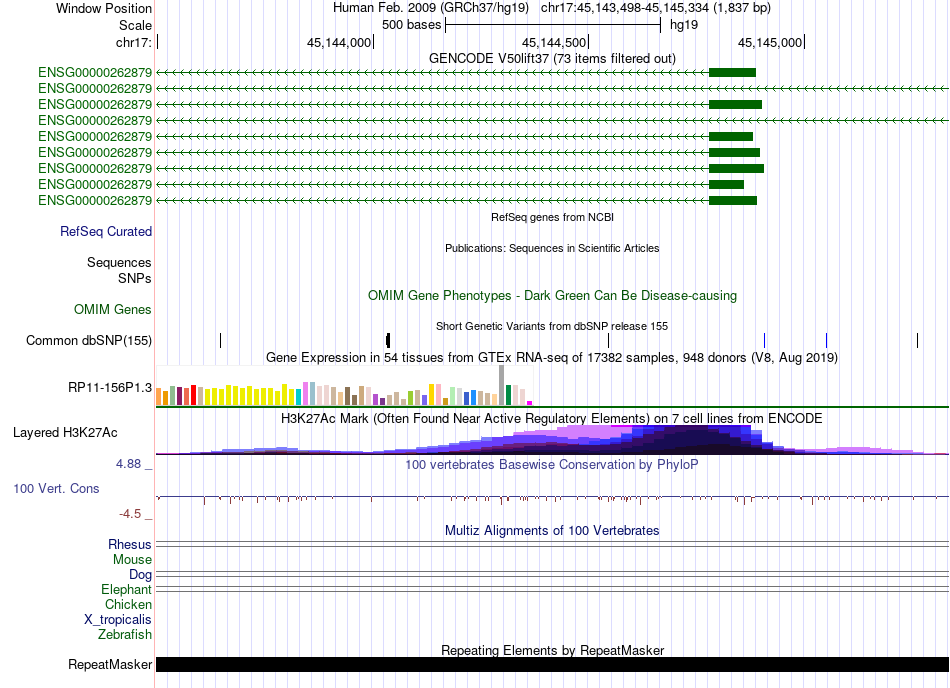Click the black RepeatMasker element bar
The height and width of the screenshot is (688, 950).
552,664
